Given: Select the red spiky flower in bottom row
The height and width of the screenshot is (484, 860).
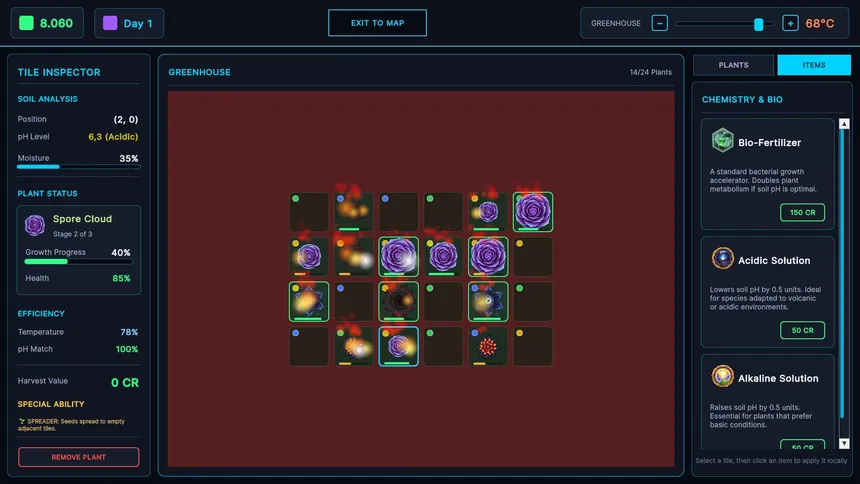Looking at the screenshot, I should point(488,346).
